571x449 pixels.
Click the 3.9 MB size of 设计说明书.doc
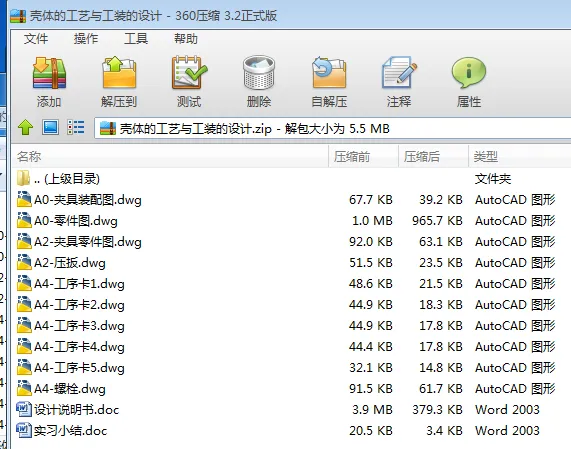tap(372, 410)
